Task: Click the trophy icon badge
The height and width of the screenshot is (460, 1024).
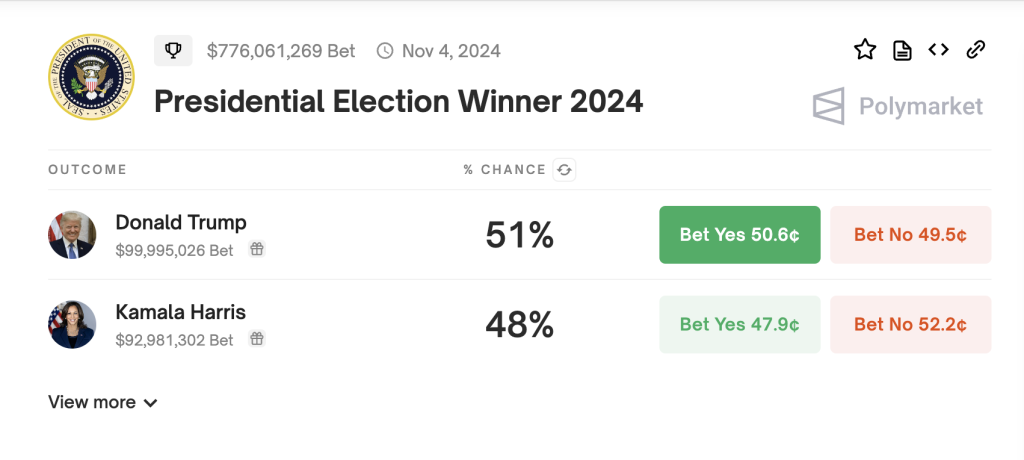Action: pos(173,50)
